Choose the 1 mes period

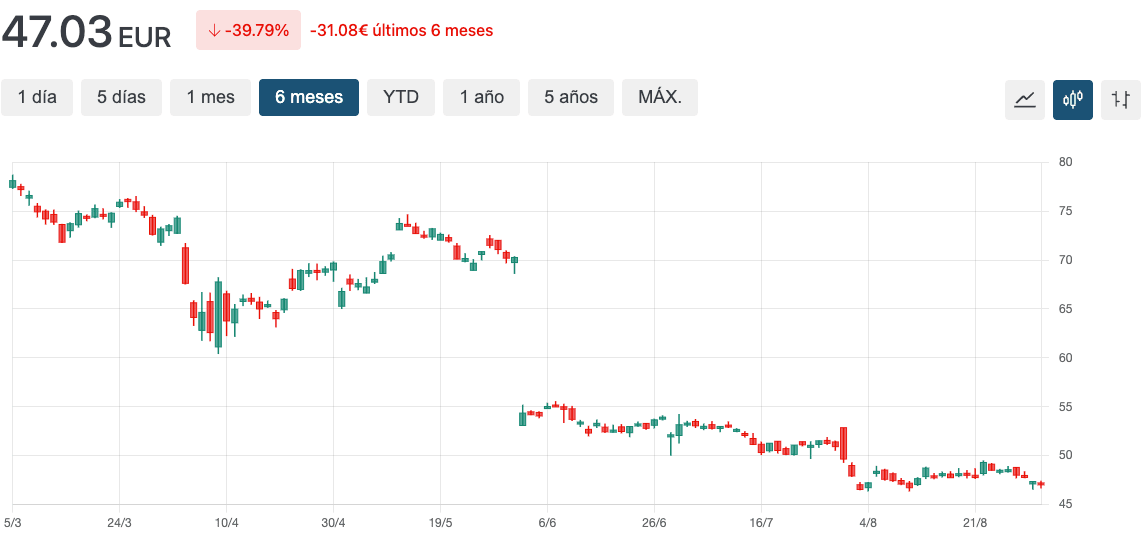(x=210, y=97)
